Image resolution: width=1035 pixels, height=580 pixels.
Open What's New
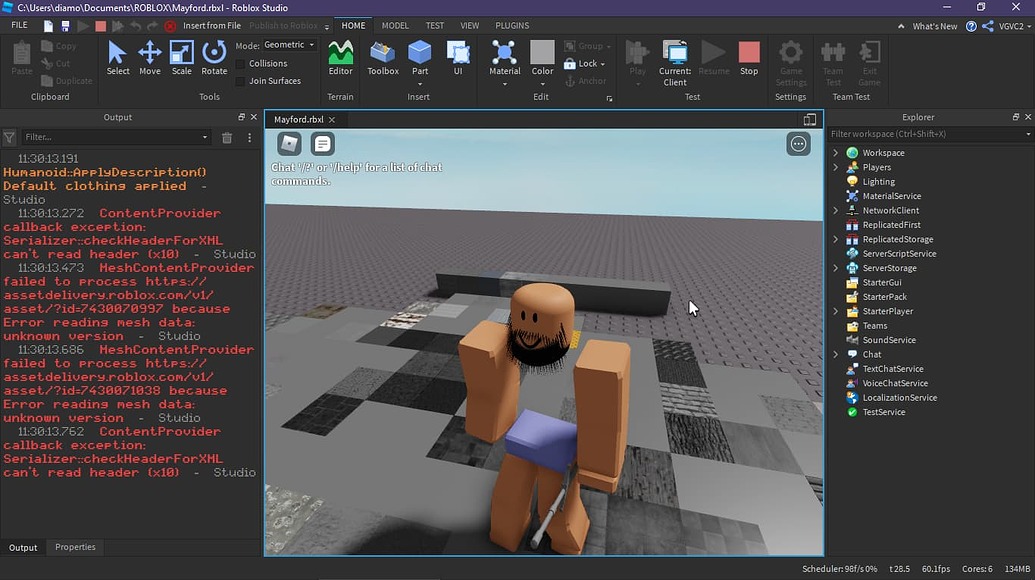[935, 26]
